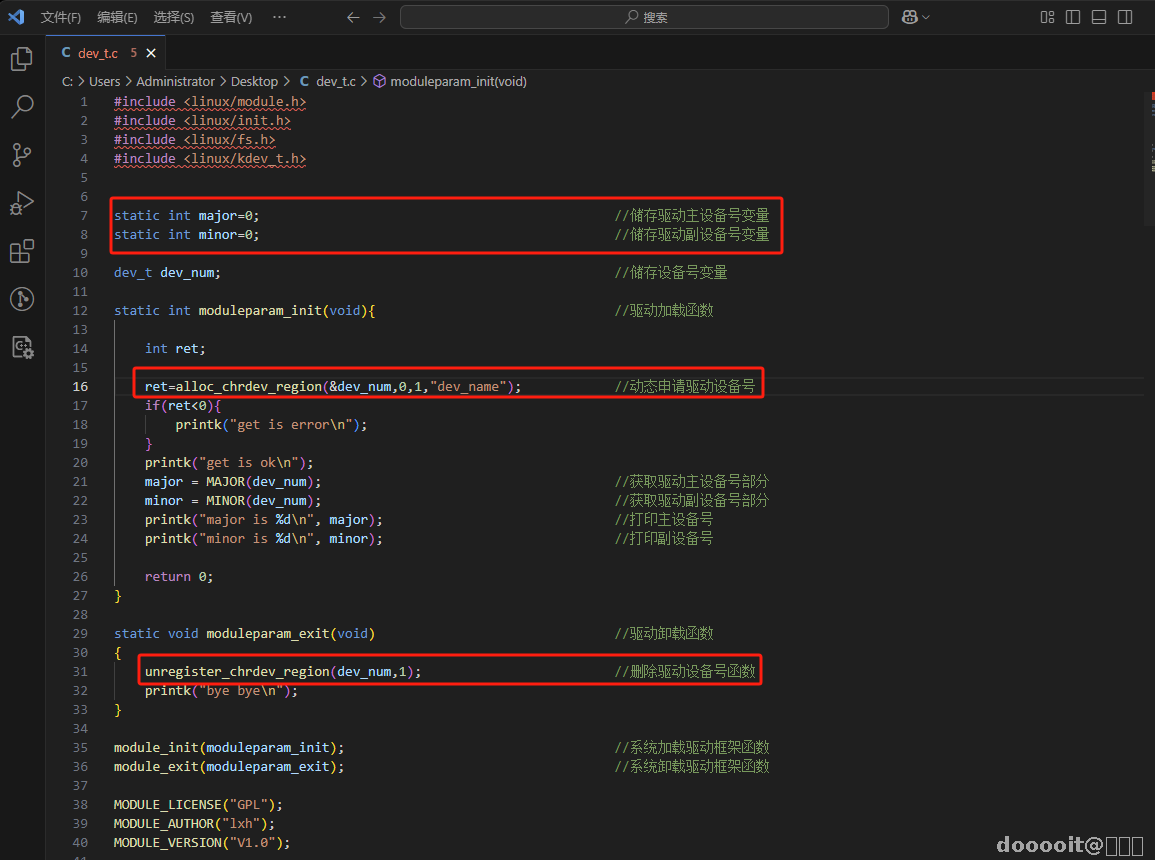Screen dimensions: 1155x860
Task: Open the Extensions view
Action: [22, 251]
